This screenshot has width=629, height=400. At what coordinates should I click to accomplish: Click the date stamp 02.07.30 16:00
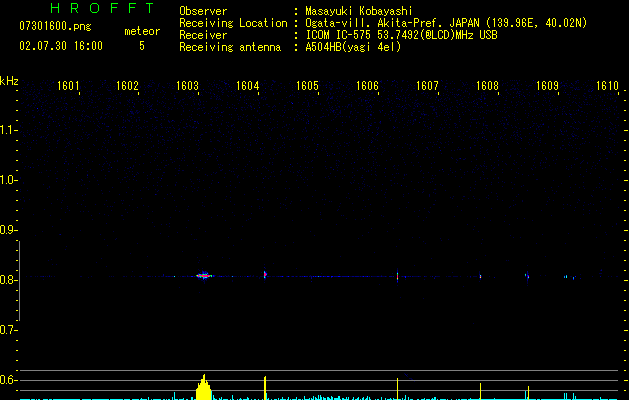coord(61,46)
